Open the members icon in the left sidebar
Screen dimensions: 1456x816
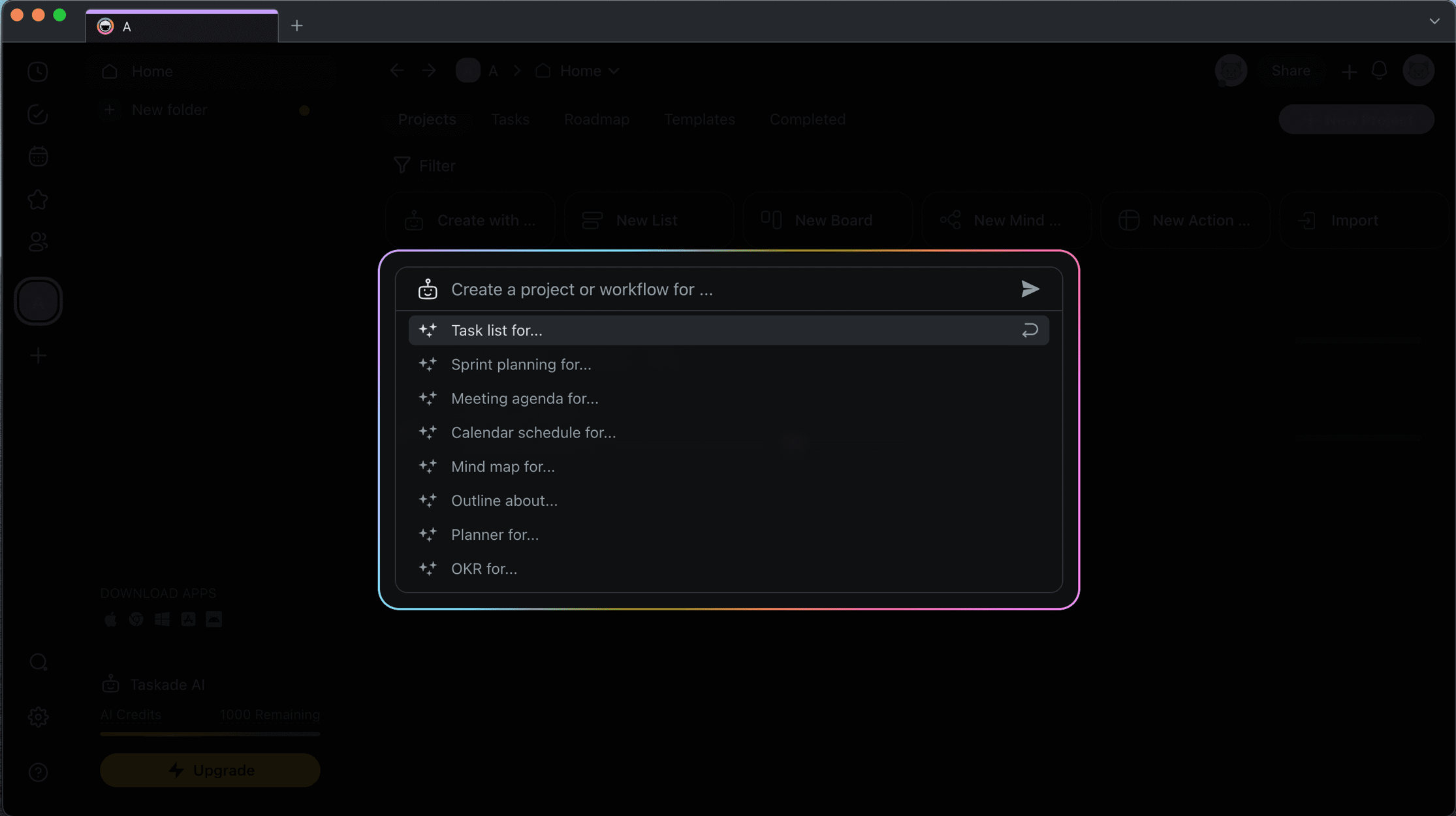(x=38, y=242)
